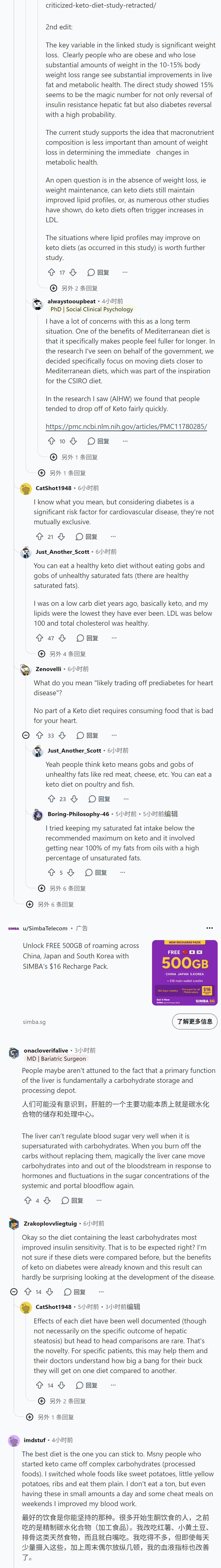Click the 了解更多信息 button on the ad
The image size is (221, 1568).
coord(194,1021)
